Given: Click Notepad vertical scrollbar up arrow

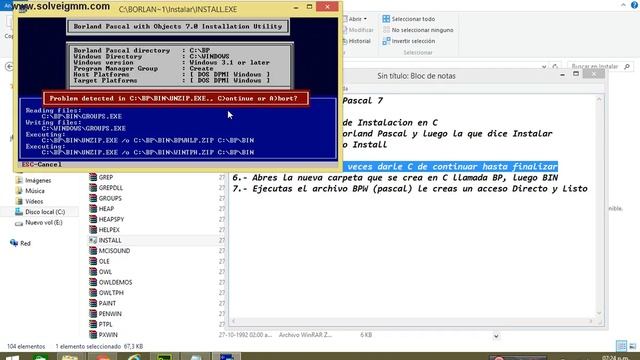Looking at the screenshot, I should [599, 99].
